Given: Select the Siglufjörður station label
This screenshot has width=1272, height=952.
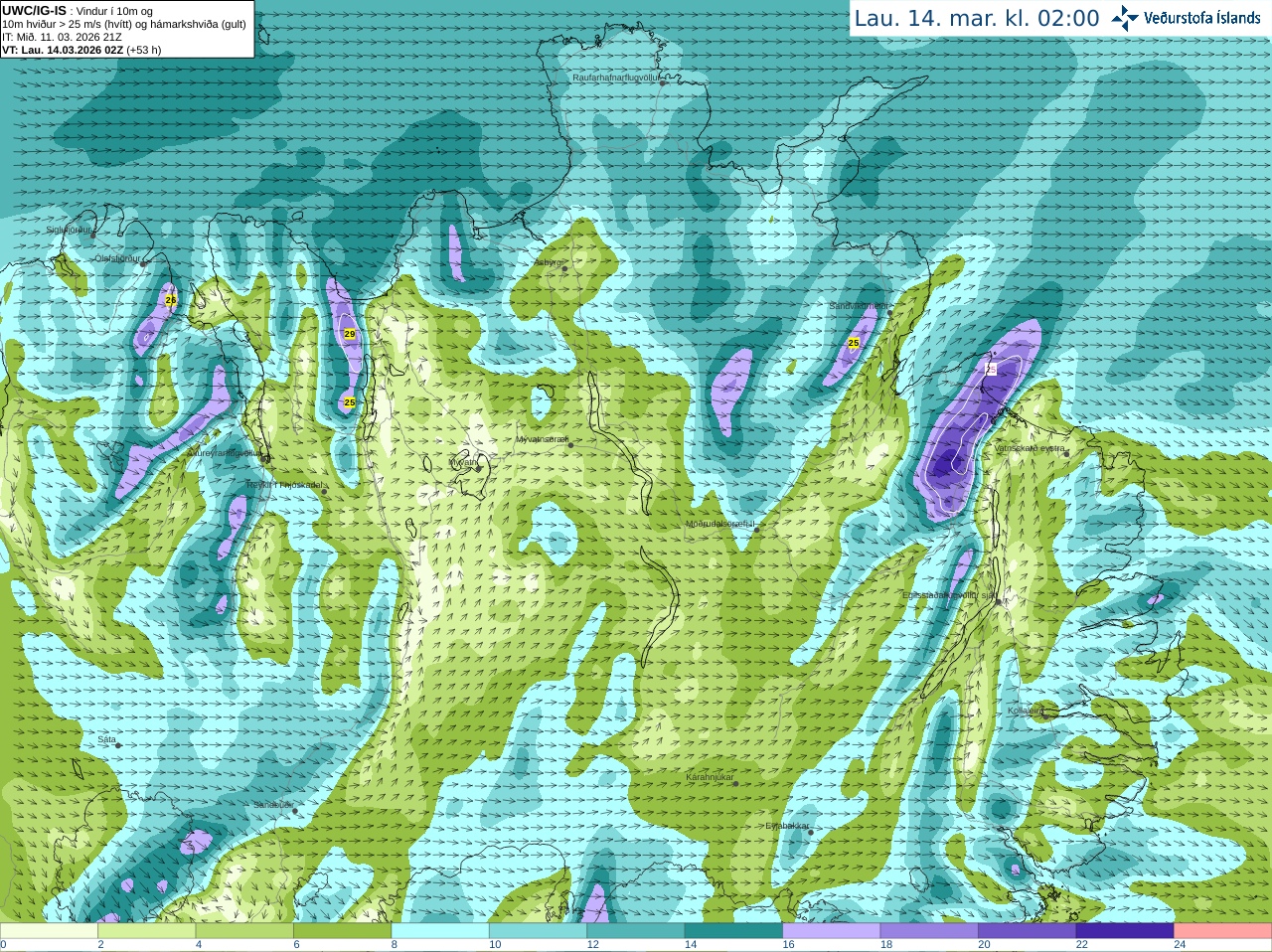Looking at the screenshot, I should coord(69,230).
